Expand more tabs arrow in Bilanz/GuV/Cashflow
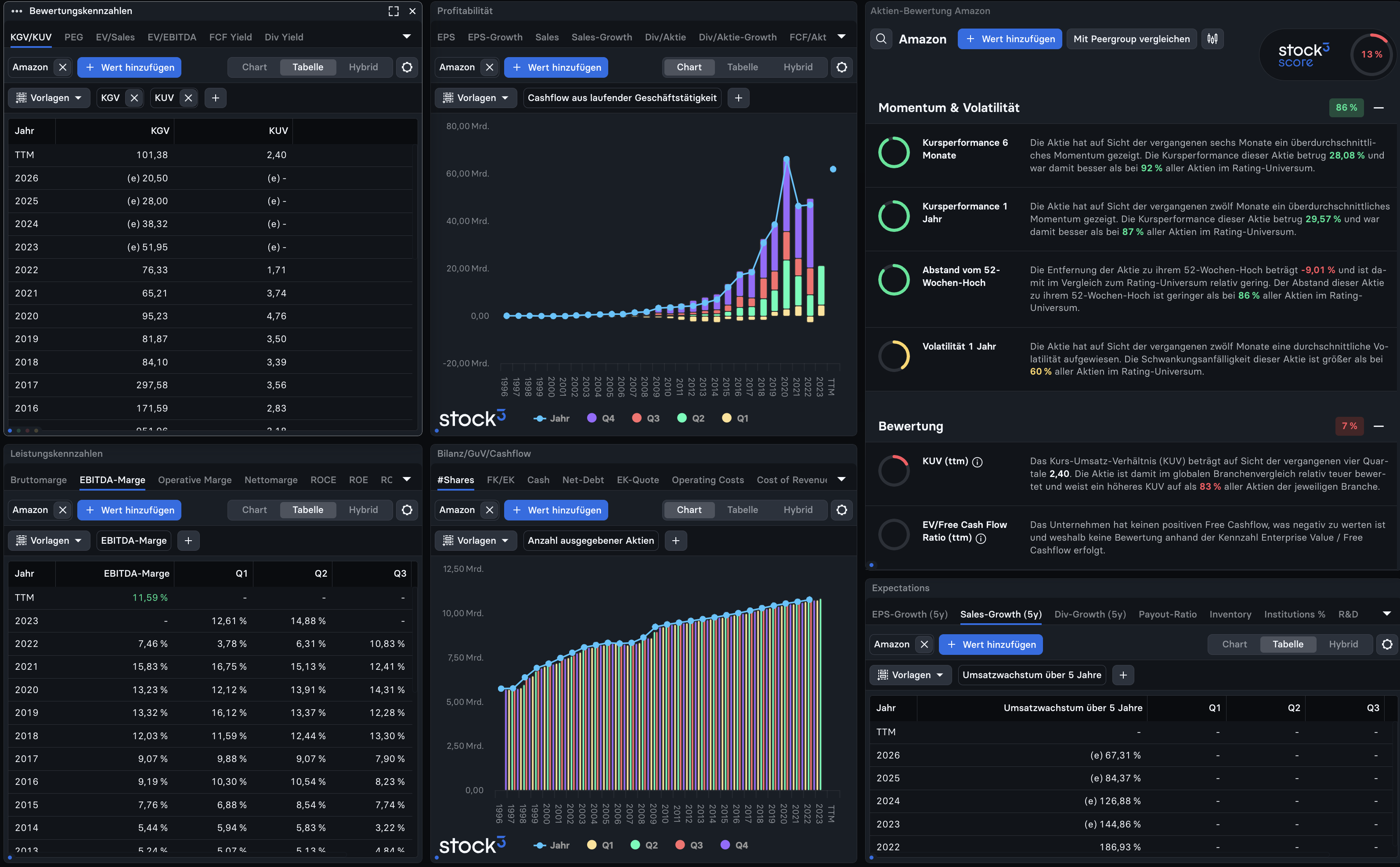Image resolution: width=1400 pixels, height=867 pixels. (x=841, y=479)
